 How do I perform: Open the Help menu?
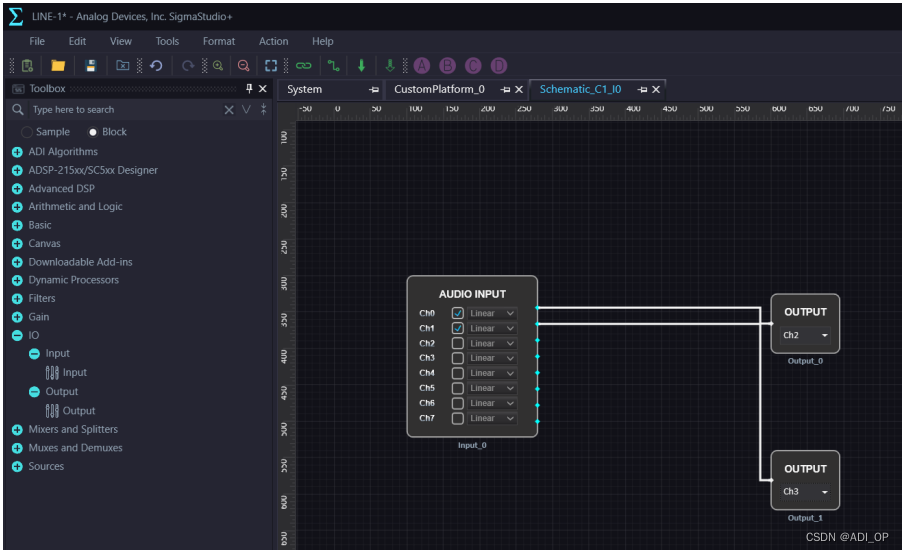click(x=323, y=42)
